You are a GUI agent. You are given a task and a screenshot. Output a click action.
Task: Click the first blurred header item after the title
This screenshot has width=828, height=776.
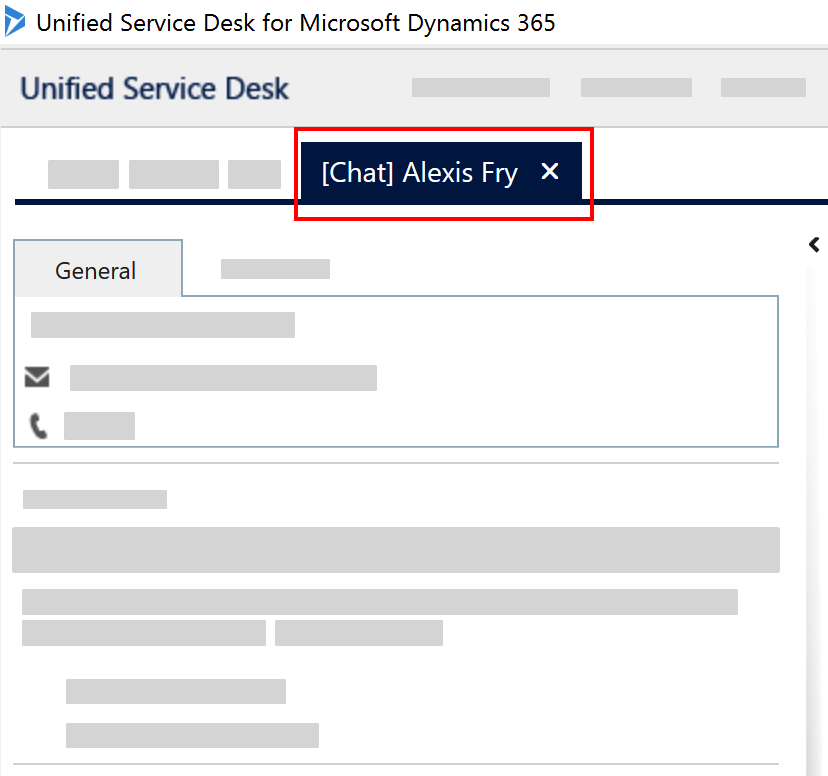point(481,88)
